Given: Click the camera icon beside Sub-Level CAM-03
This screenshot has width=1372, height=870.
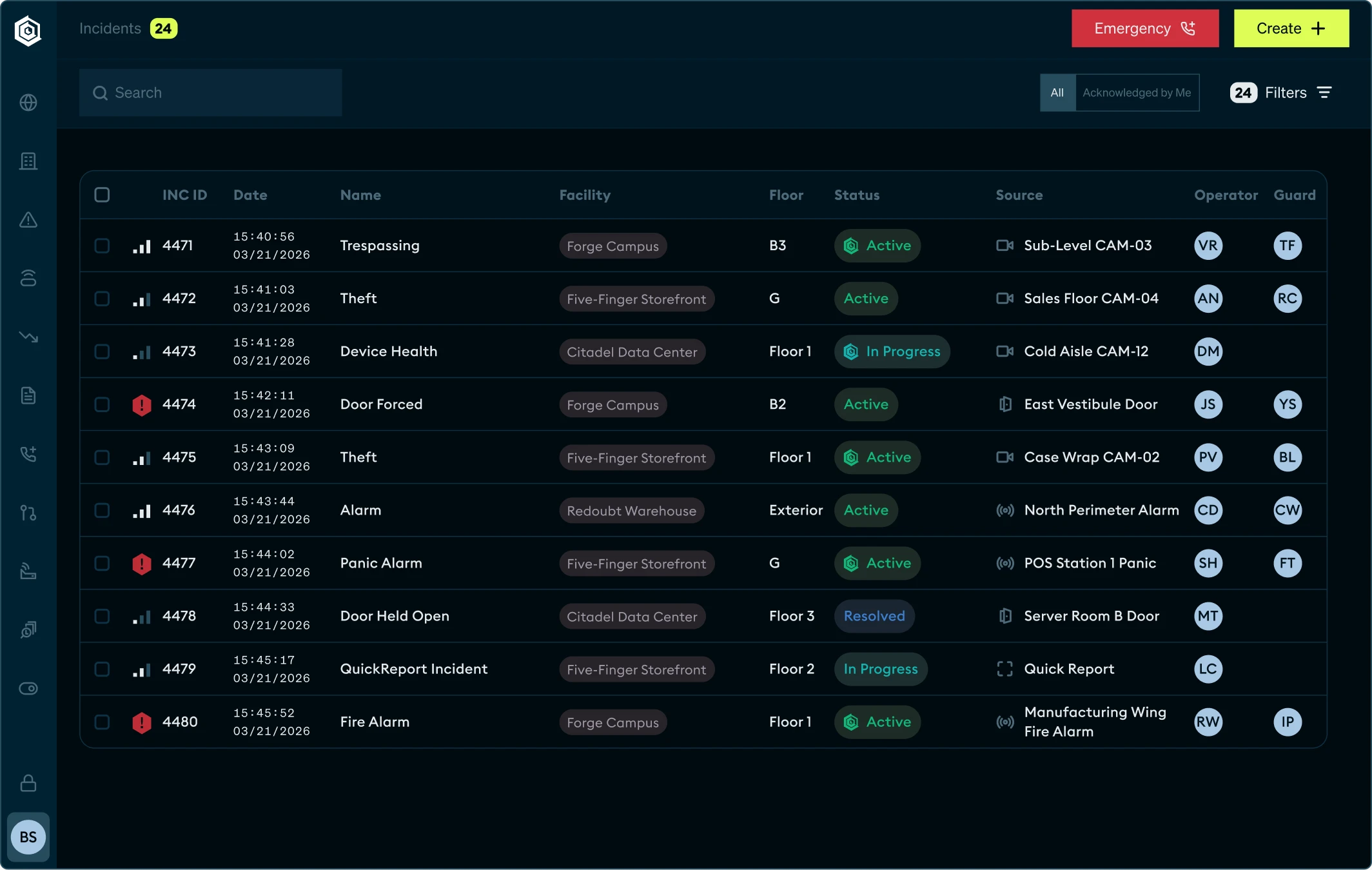Looking at the screenshot, I should click(1004, 246).
